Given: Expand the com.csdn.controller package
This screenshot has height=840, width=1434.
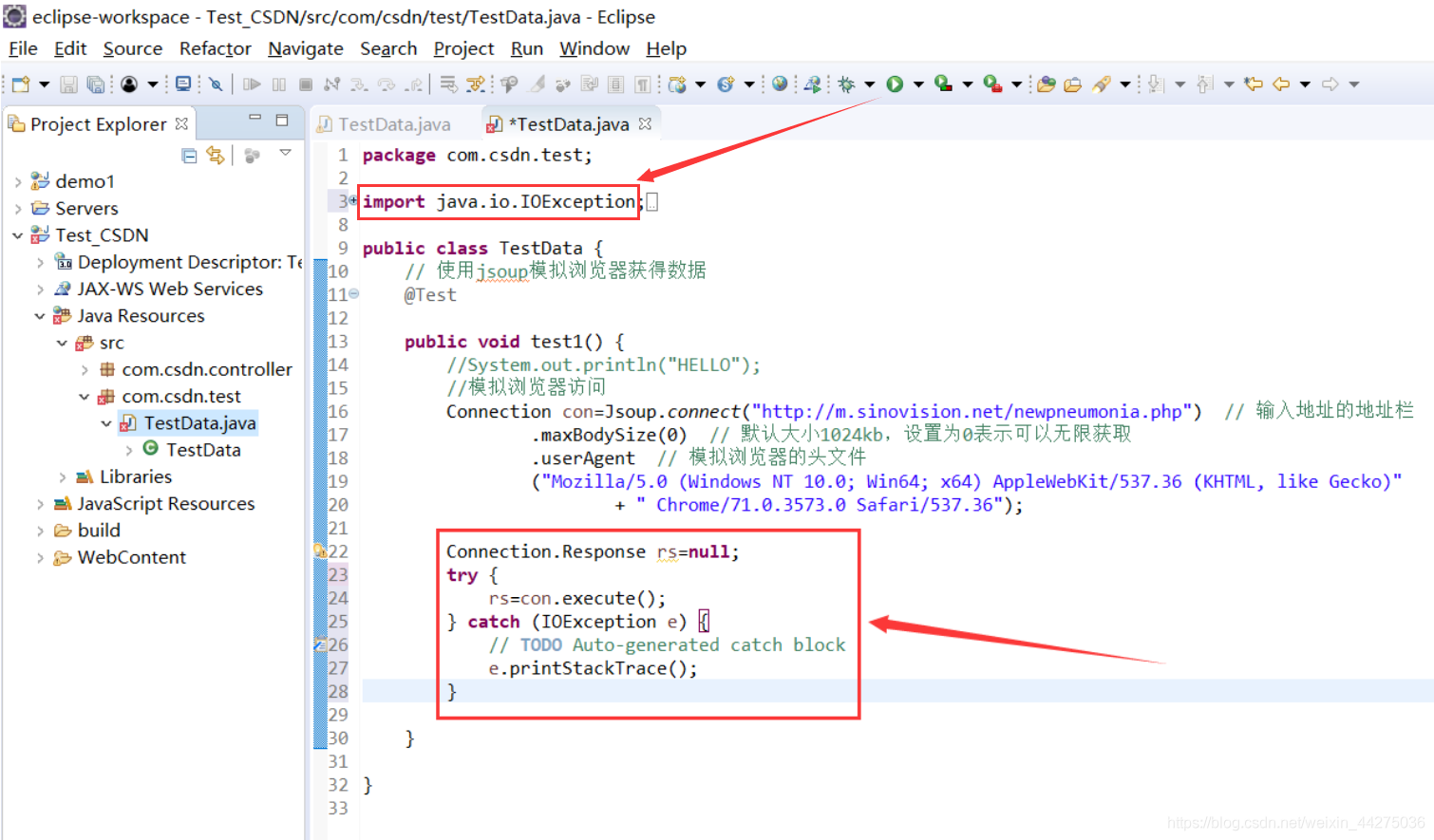Looking at the screenshot, I should (85, 369).
